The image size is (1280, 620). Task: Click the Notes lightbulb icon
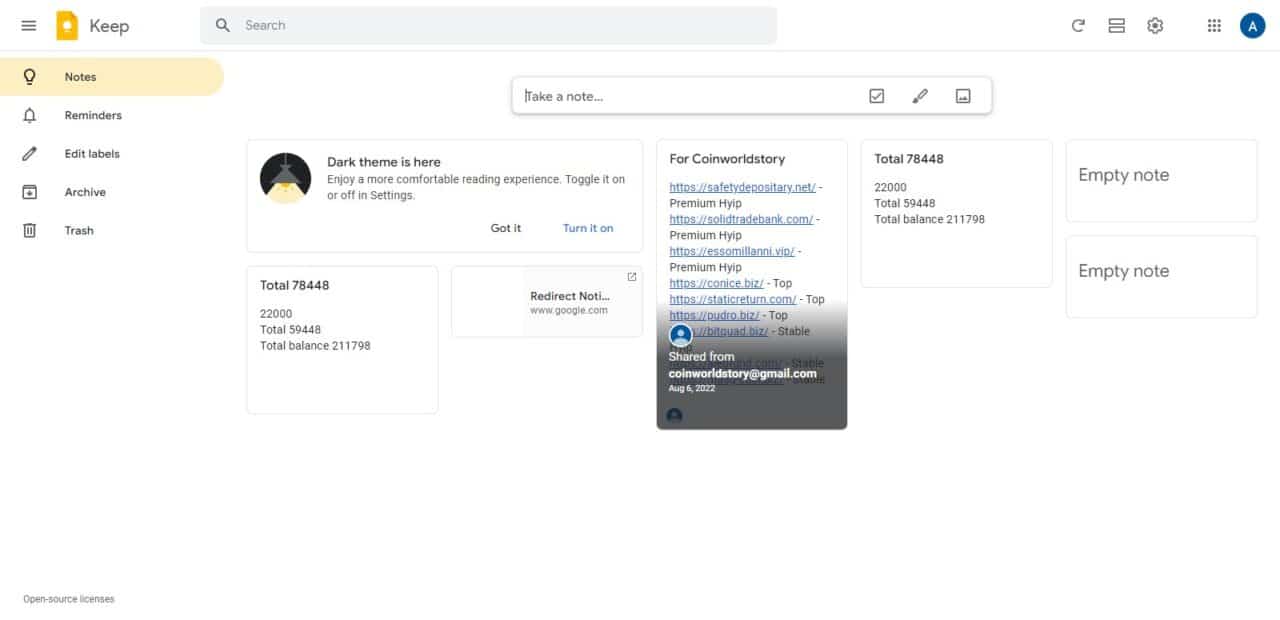tap(29, 77)
